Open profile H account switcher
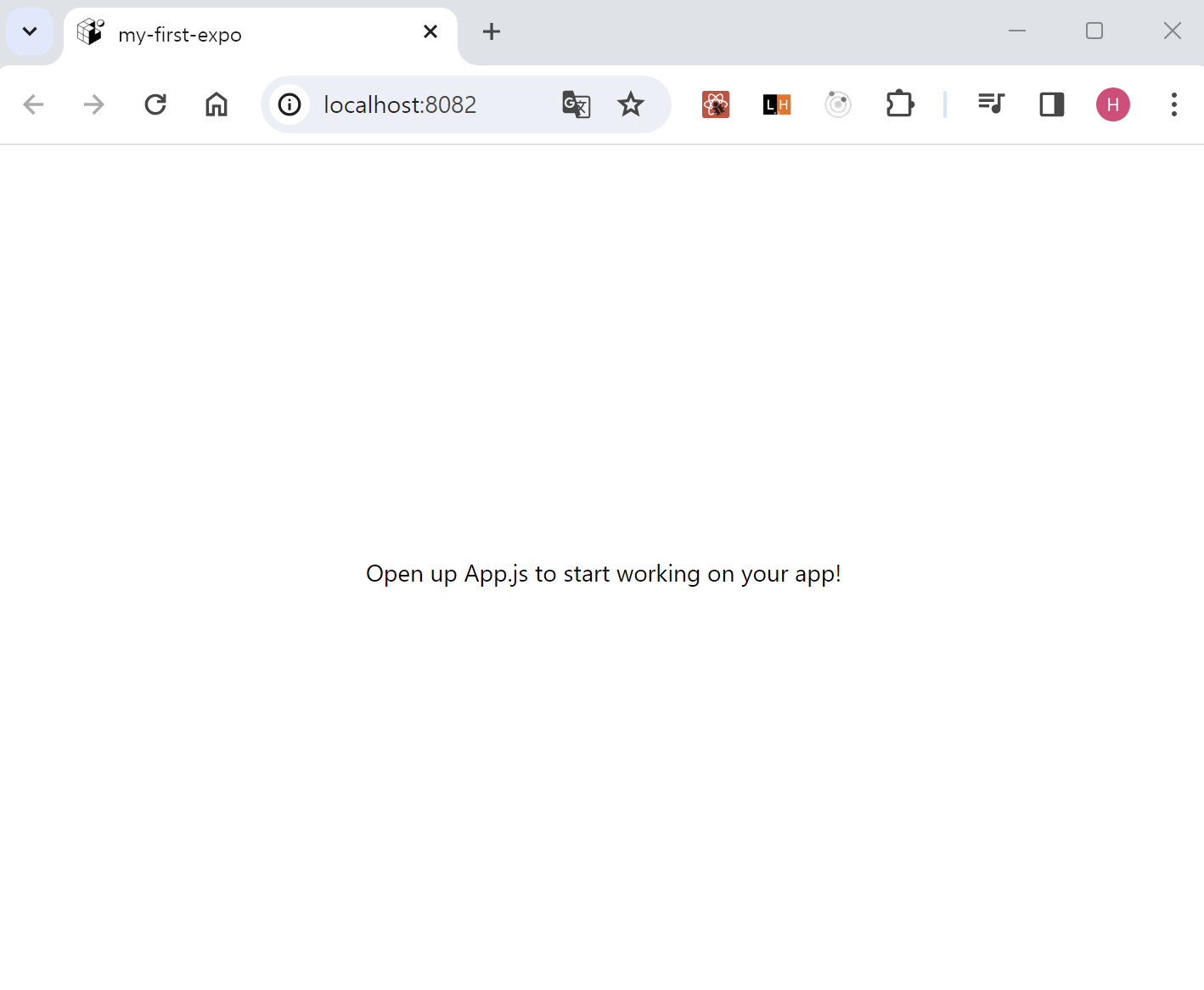1204x990 pixels. click(1112, 104)
